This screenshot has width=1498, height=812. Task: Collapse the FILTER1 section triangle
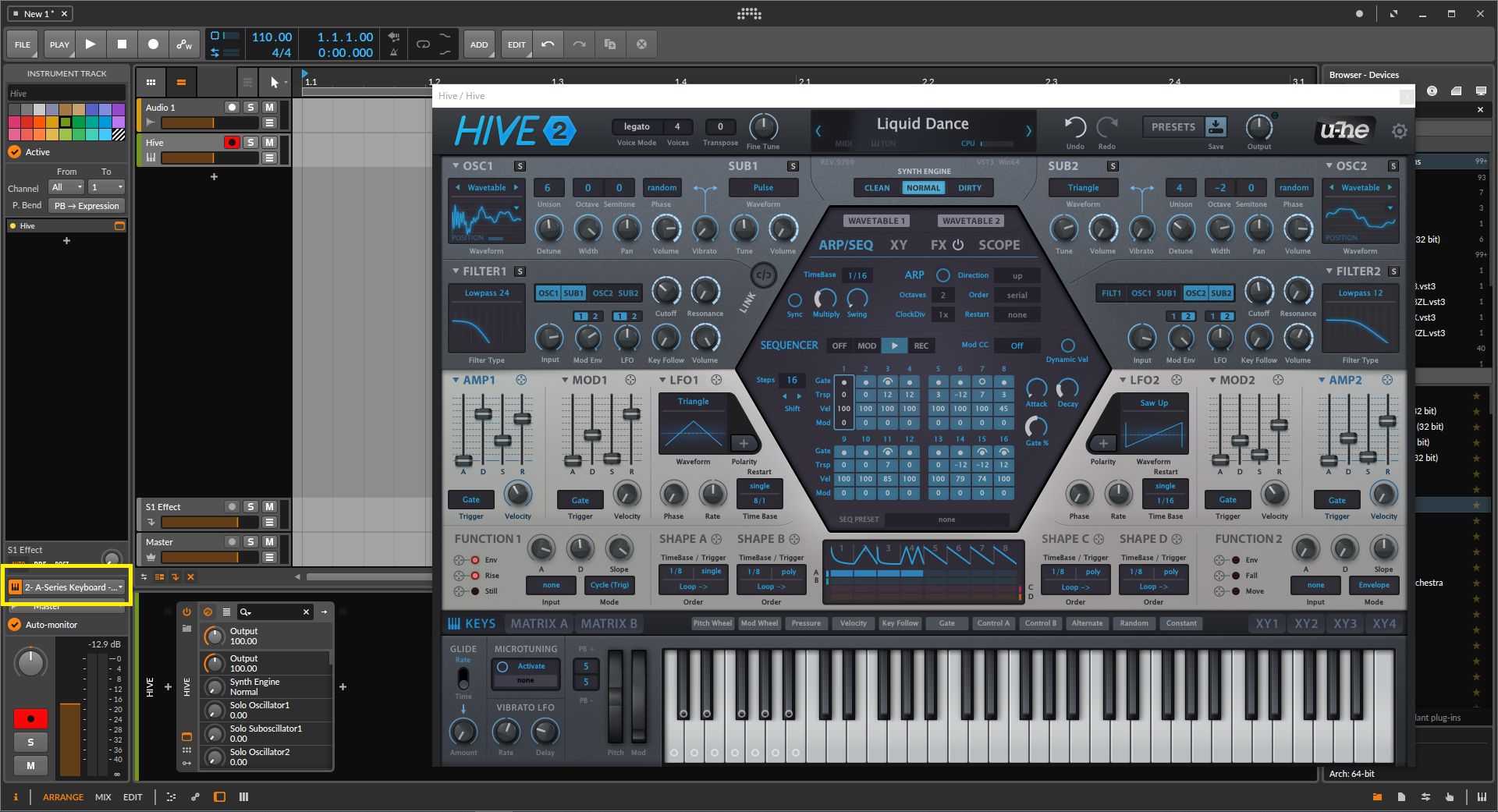click(456, 271)
